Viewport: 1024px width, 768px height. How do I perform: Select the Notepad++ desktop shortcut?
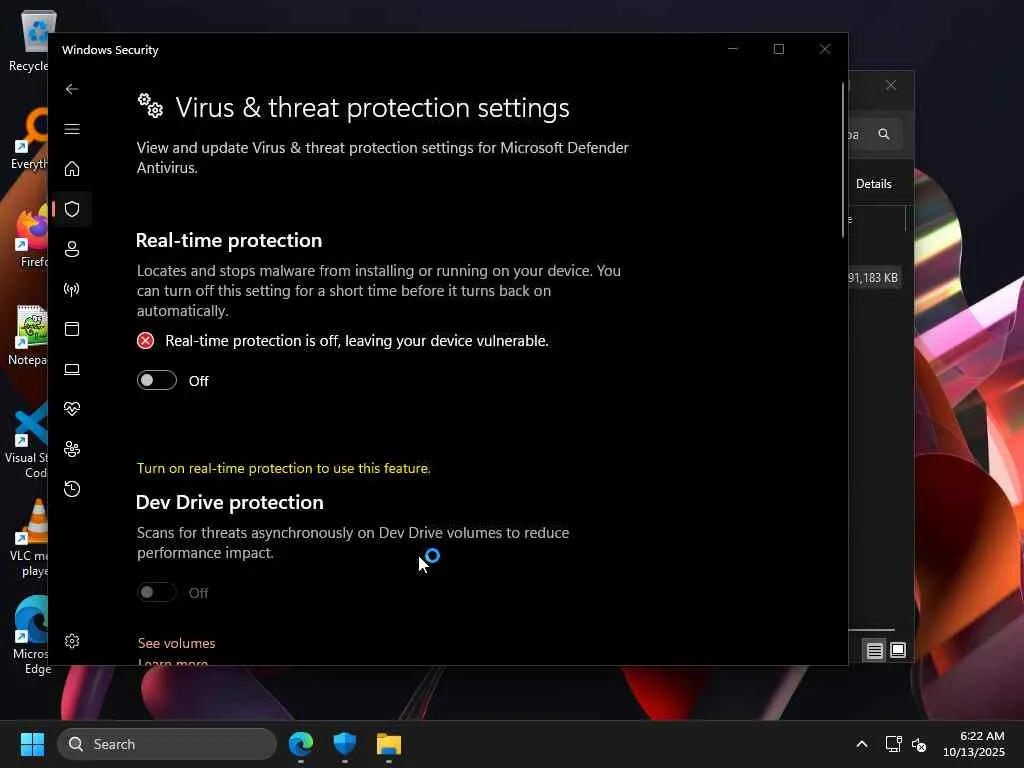[x=27, y=335]
